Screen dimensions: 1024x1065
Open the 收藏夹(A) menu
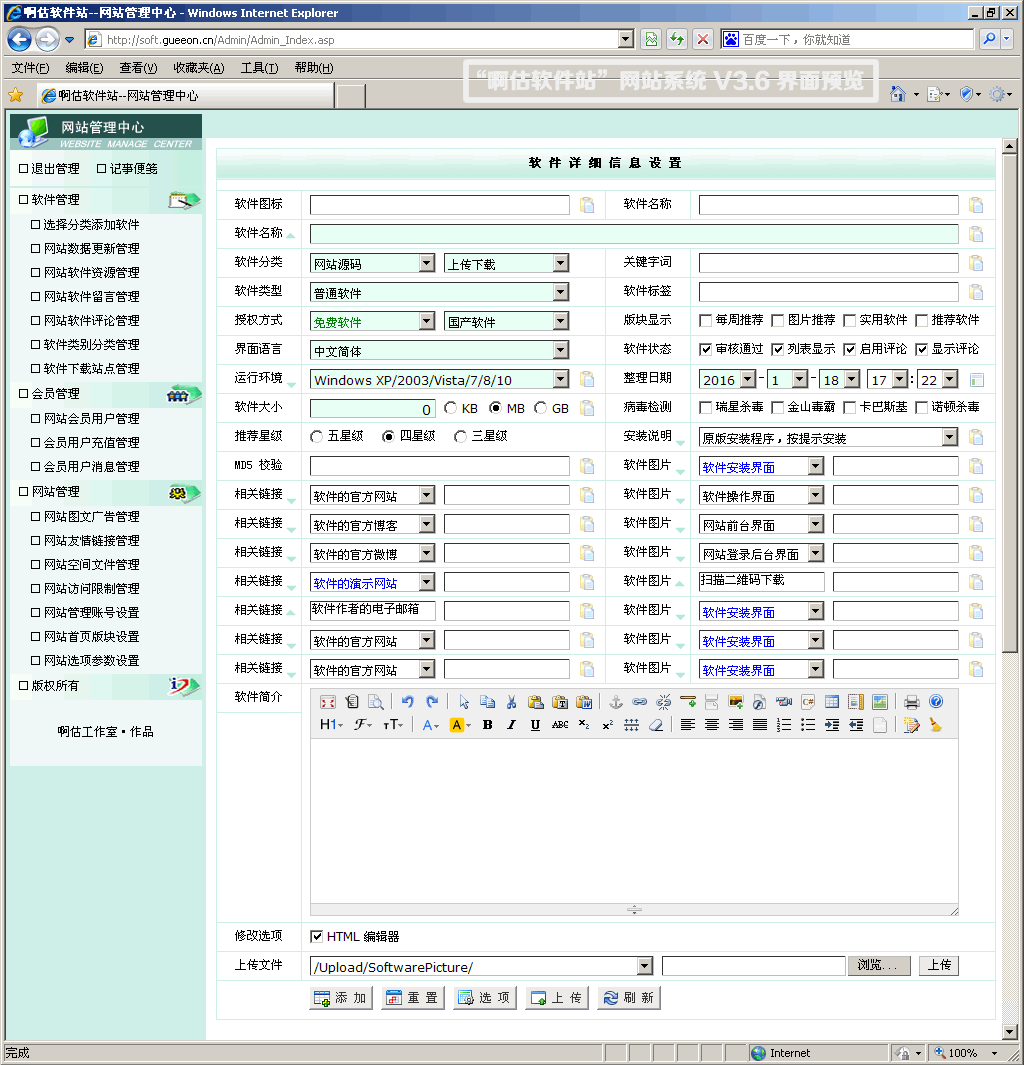coord(198,68)
